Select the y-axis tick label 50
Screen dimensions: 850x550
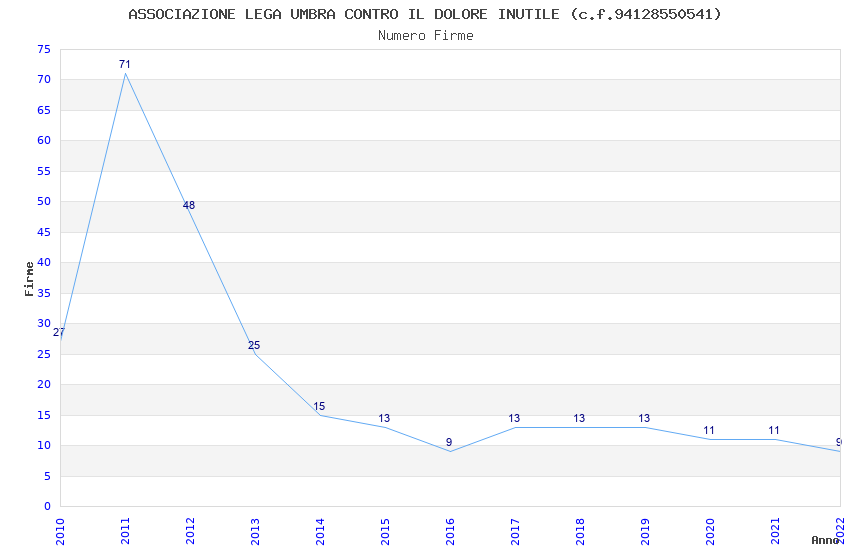click(44, 202)
